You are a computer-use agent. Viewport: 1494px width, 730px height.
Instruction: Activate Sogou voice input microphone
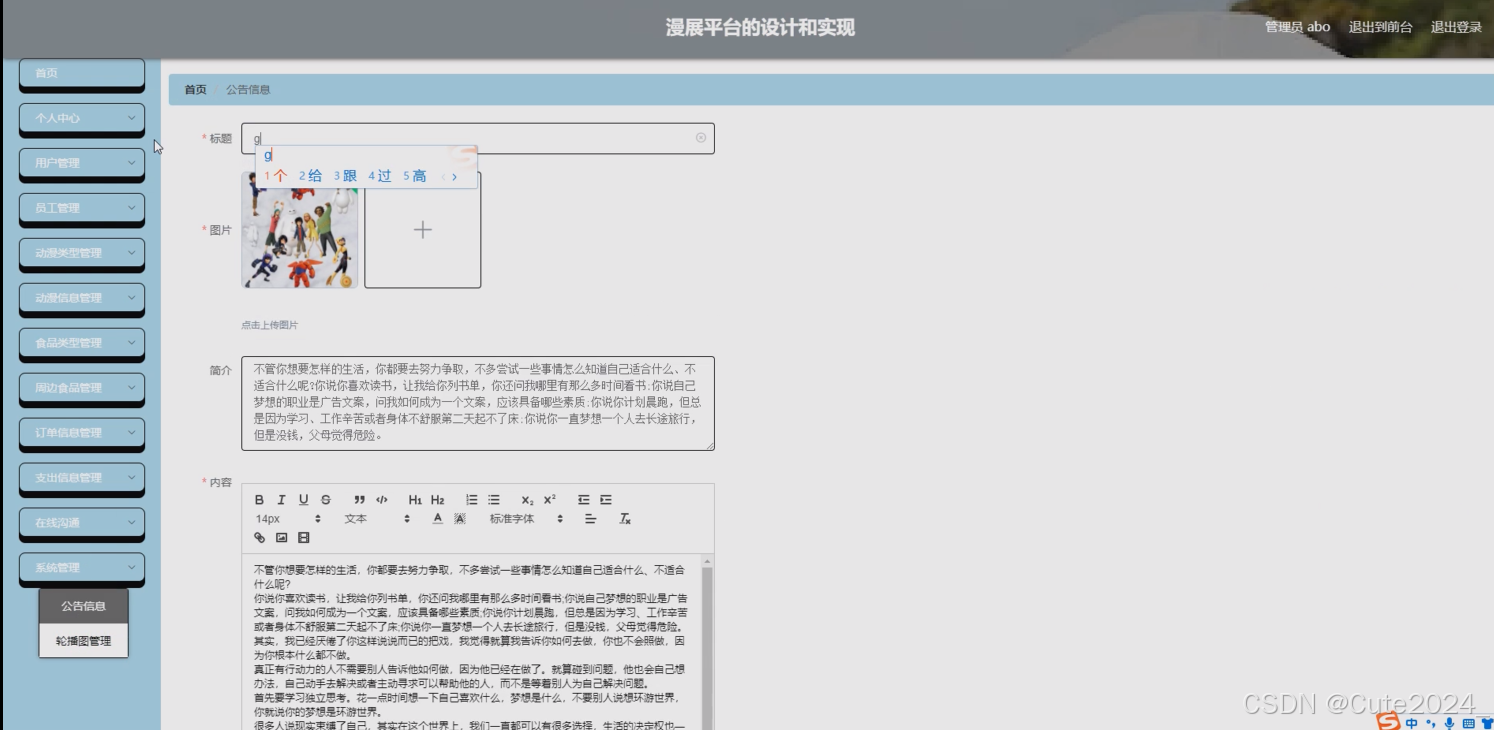1450,723
